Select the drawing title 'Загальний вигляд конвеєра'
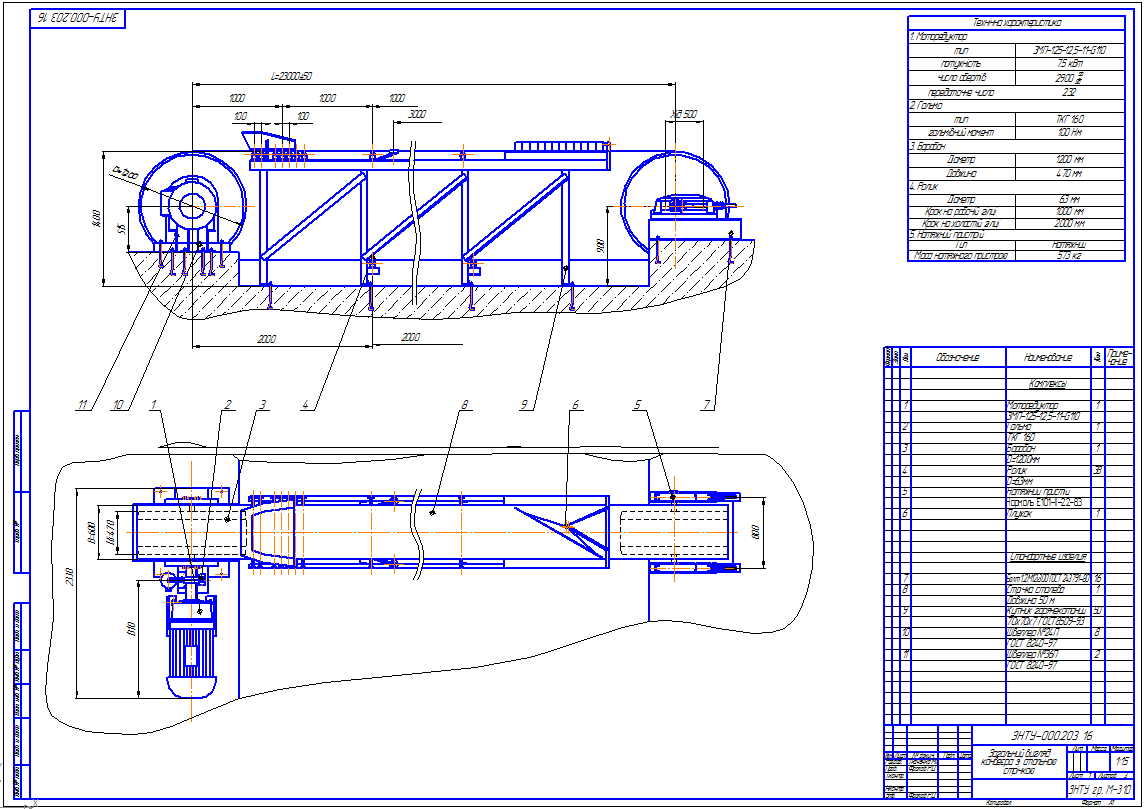The width and height of the screenshot is (1146, 809). click(x=1019, y=761)
